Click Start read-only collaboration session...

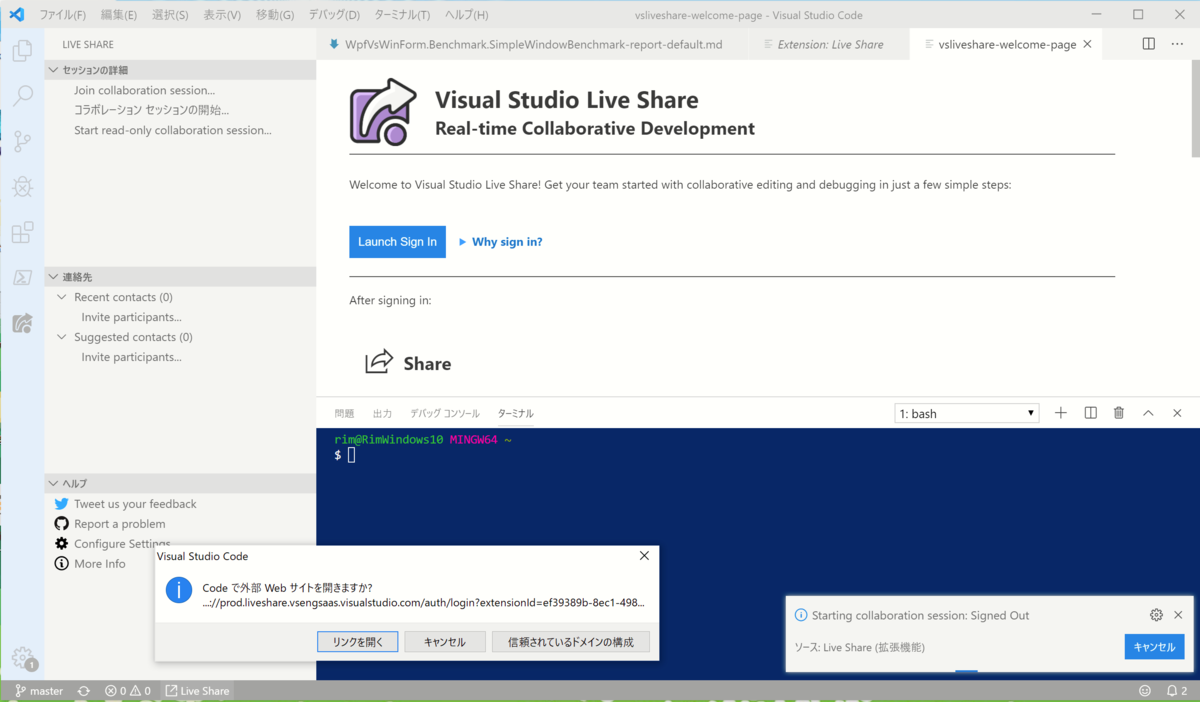pos(172,130)
